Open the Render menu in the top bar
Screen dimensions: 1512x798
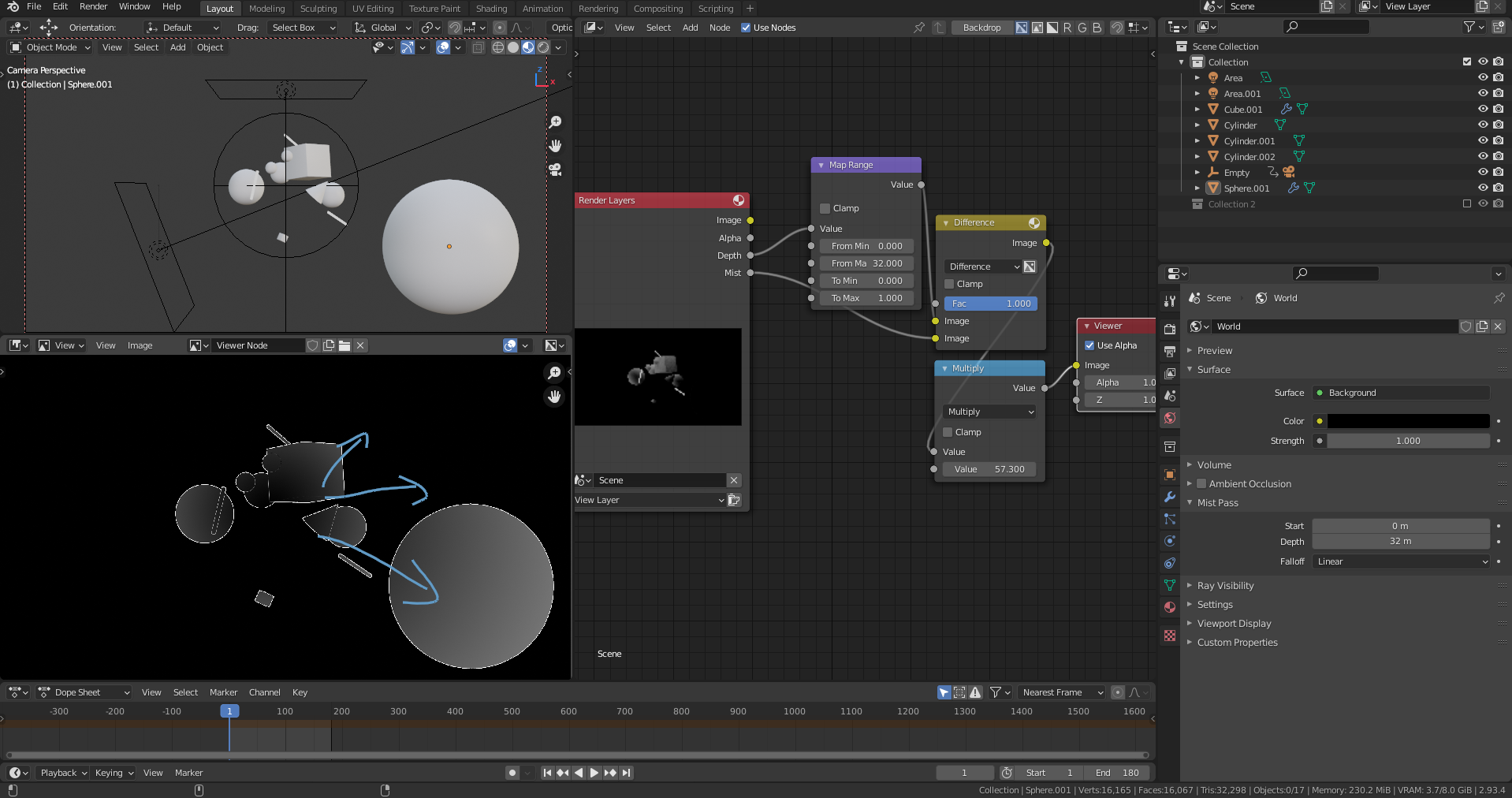pyautogui.click(x=93, y=6)
